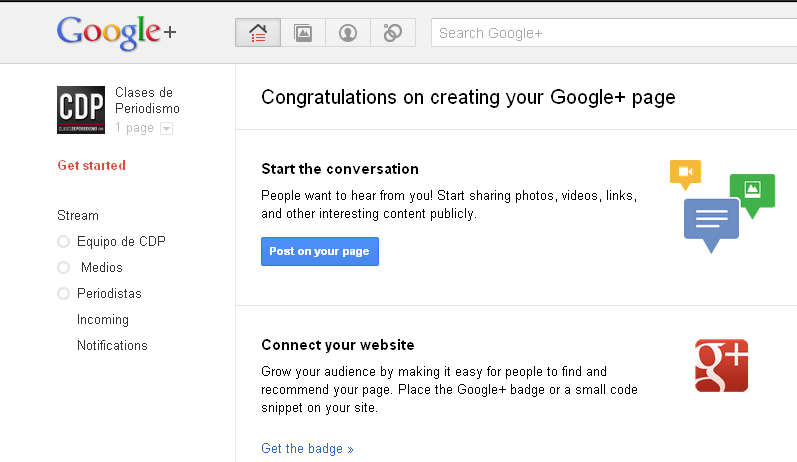Focus the Search Google+ field
The height and width of the screenshot is (462, 797).
(x=614, y=33)
